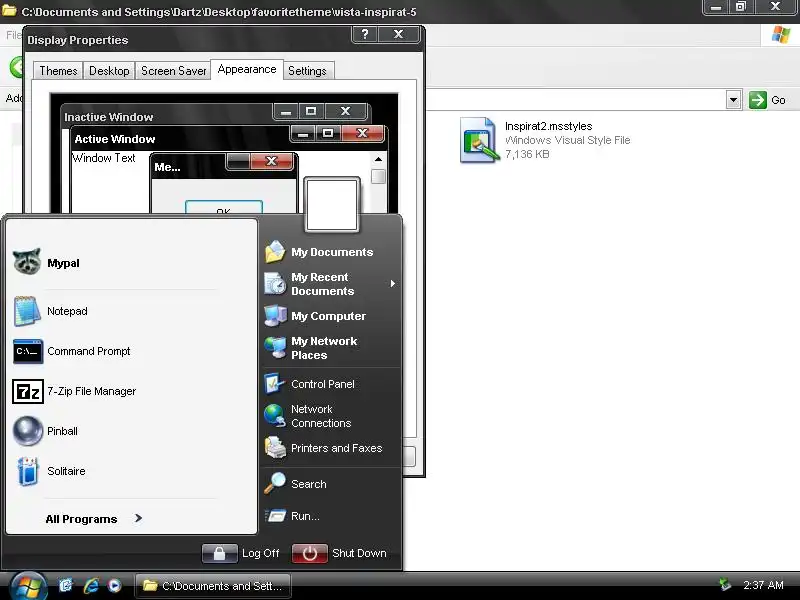Screen dimensions: 800x600
Task: Open My Computer from Start menu
Action: click(x=315, y=316)
